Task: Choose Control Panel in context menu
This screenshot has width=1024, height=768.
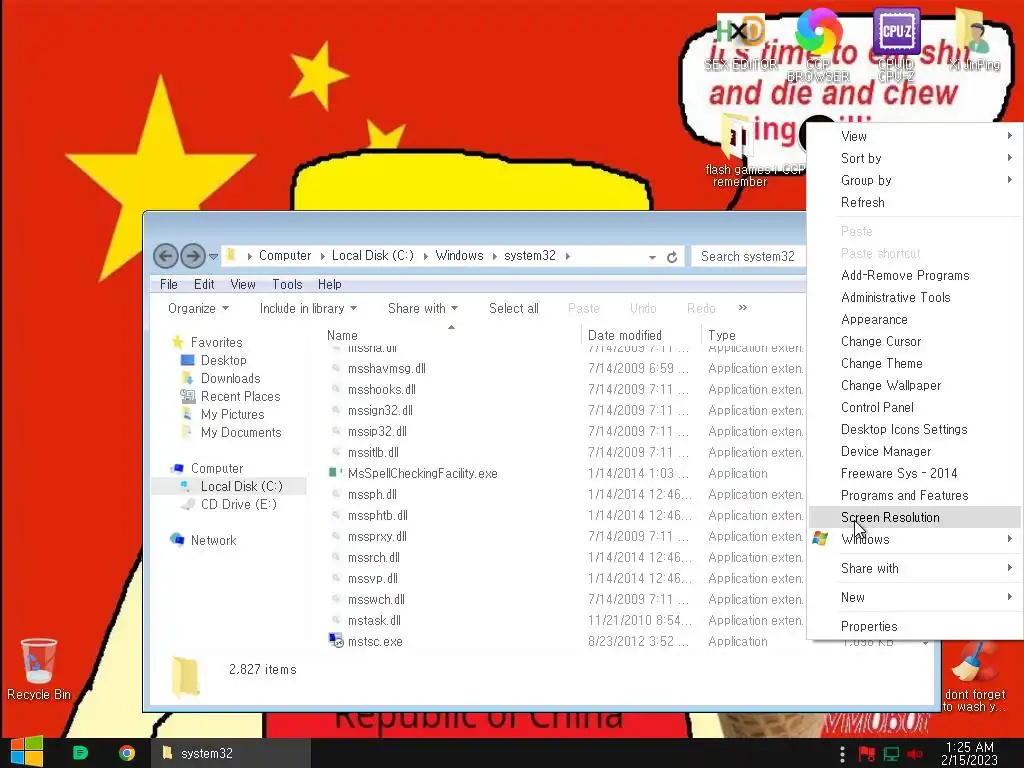Action: (915, 407)
